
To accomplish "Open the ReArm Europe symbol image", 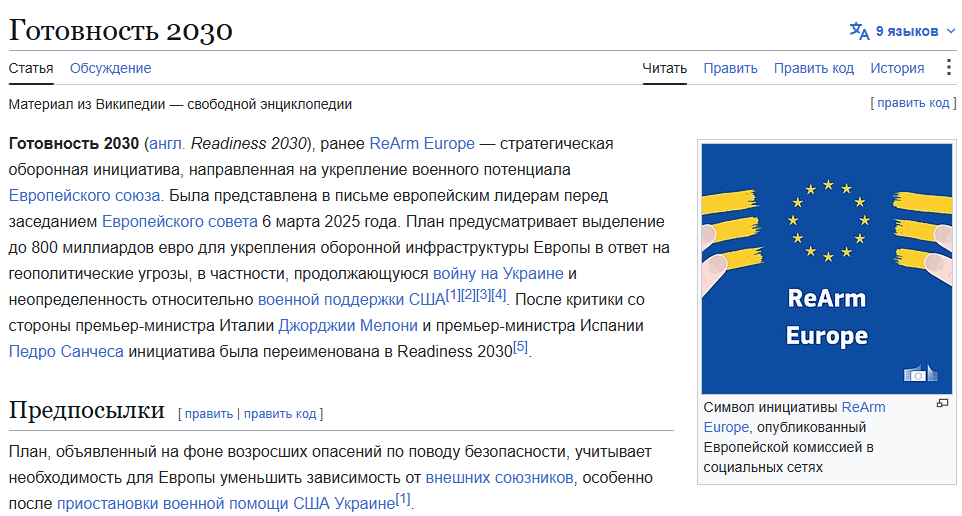I will [x=826, y=269].
